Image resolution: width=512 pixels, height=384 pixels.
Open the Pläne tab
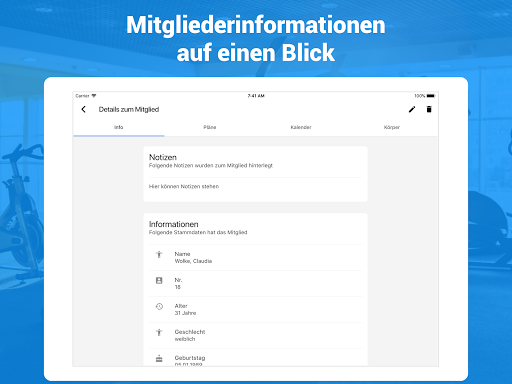tap(210, 127)
